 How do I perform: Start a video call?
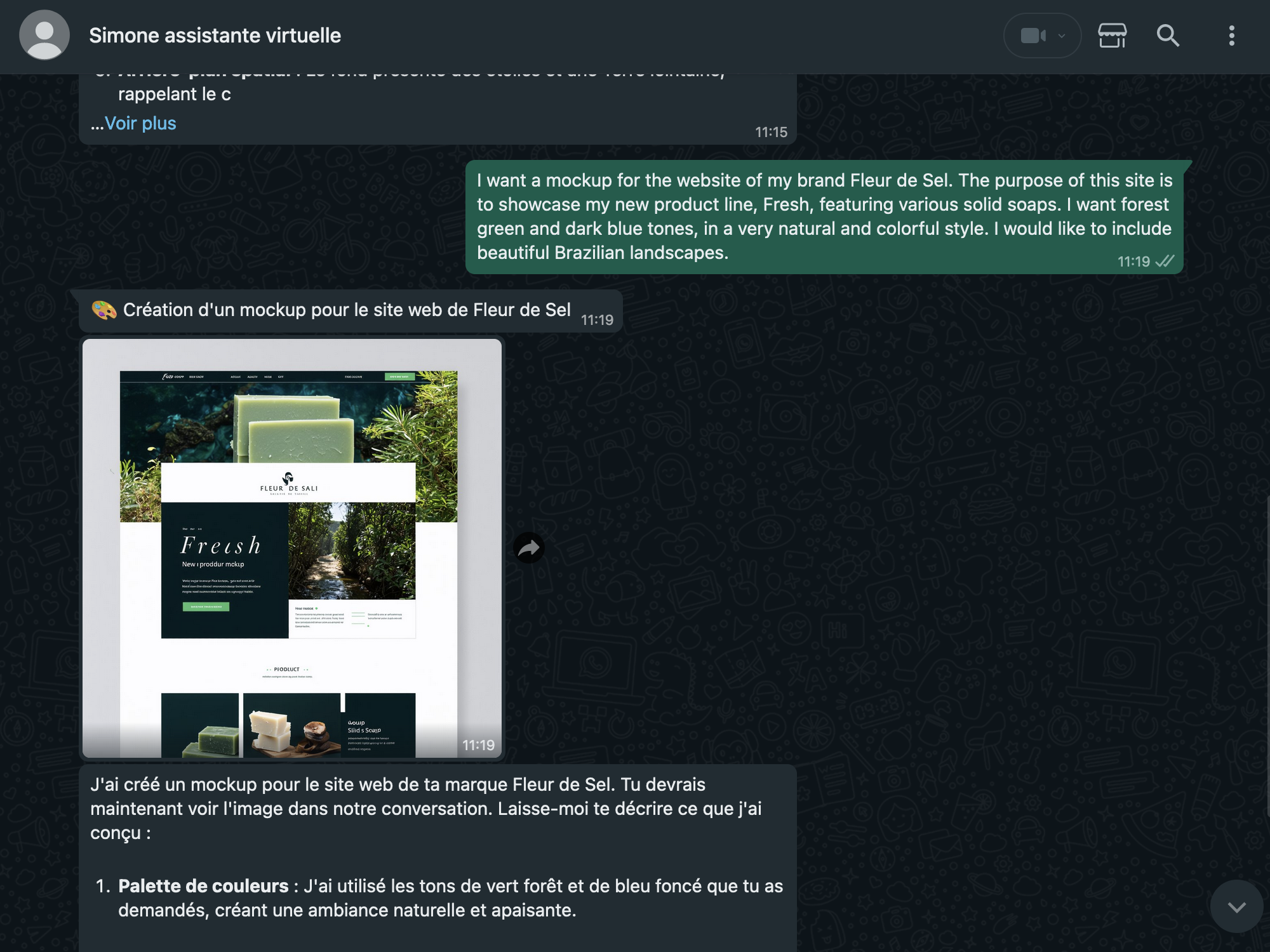(x=1033, y=36)
